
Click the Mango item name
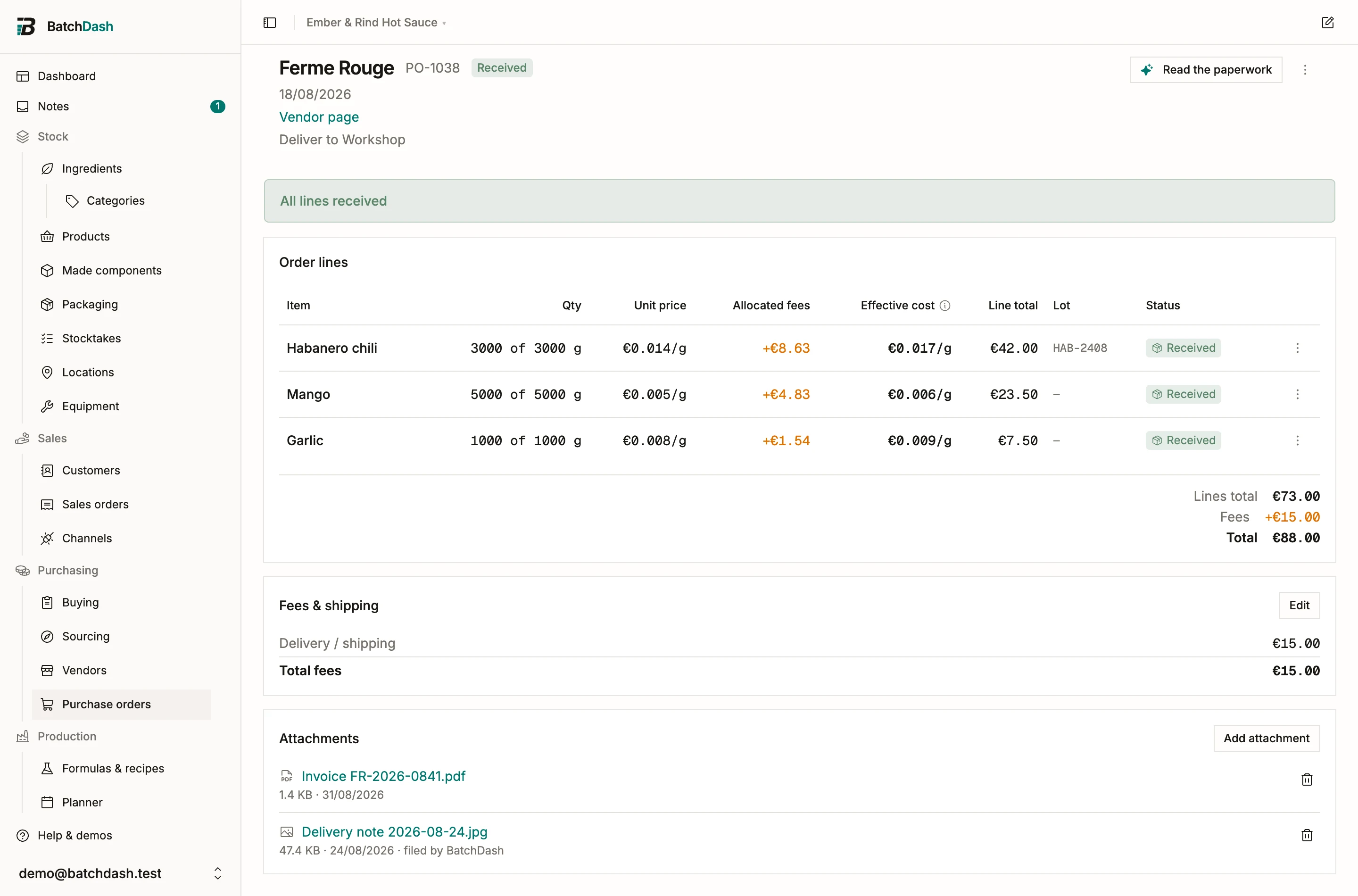tap(308, 394)
